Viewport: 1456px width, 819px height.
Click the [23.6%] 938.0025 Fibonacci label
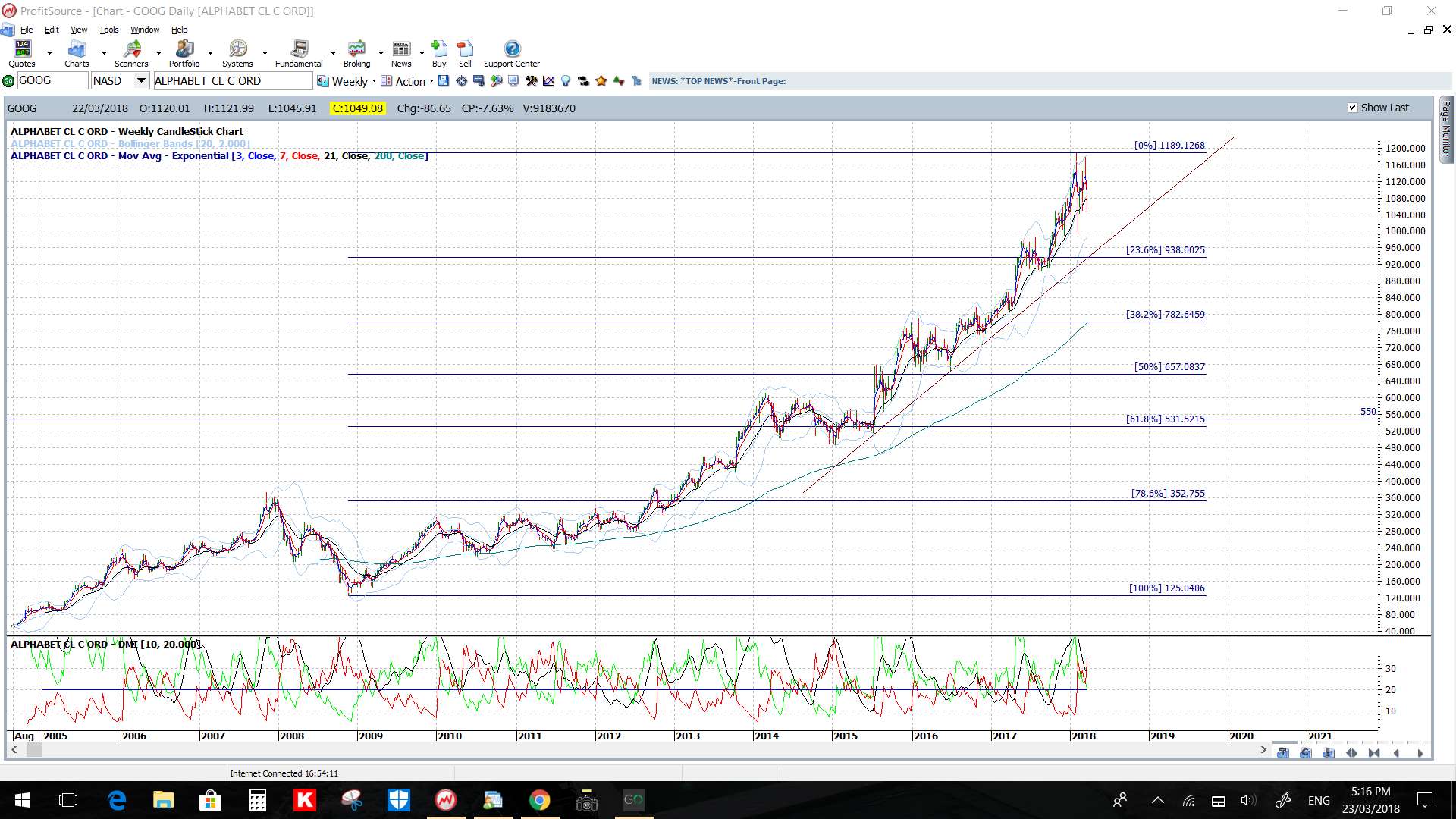click(x=1165, y=249)
